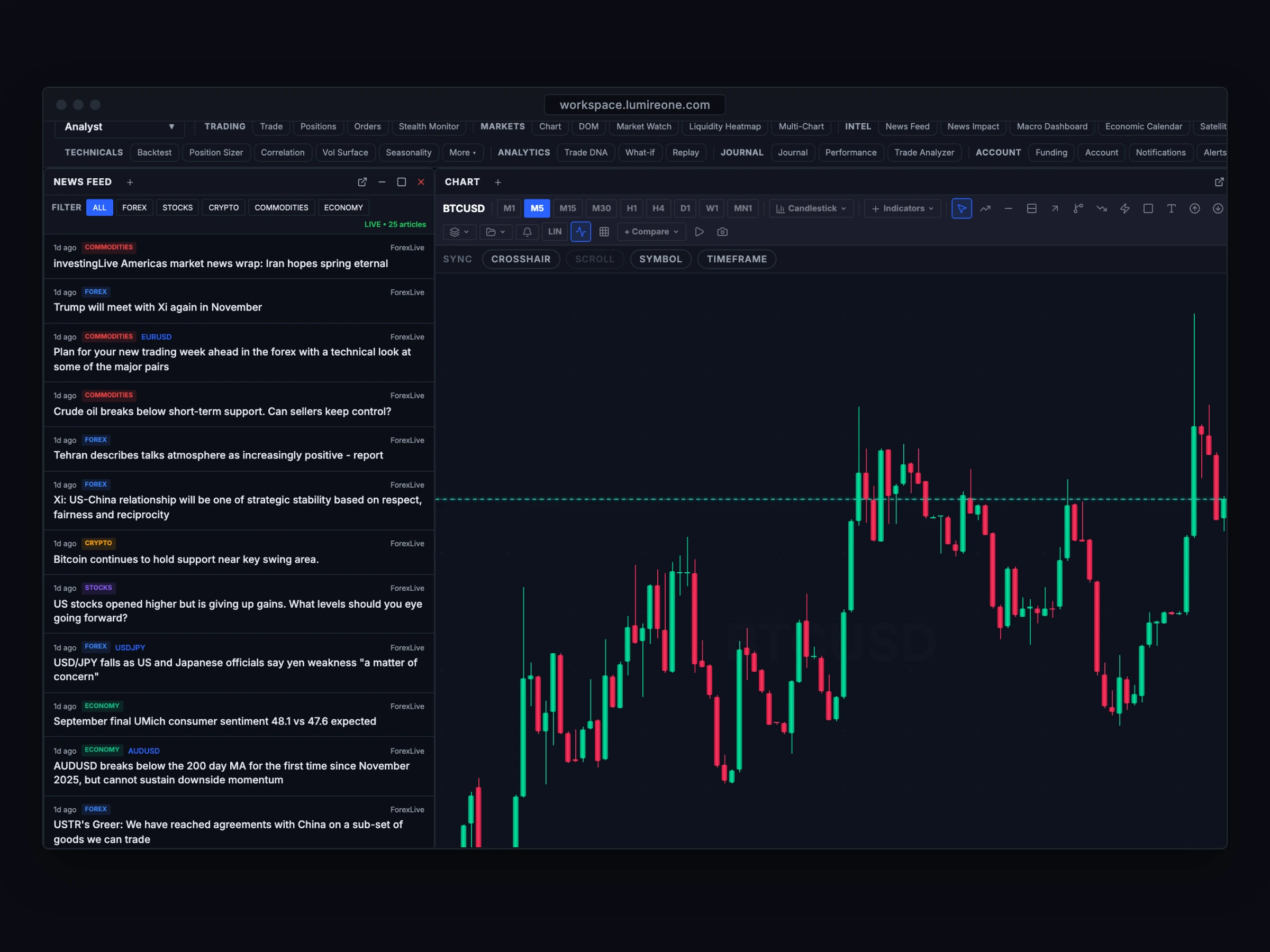Toggle TIMEFRAME sync option

tap(737, 259)
